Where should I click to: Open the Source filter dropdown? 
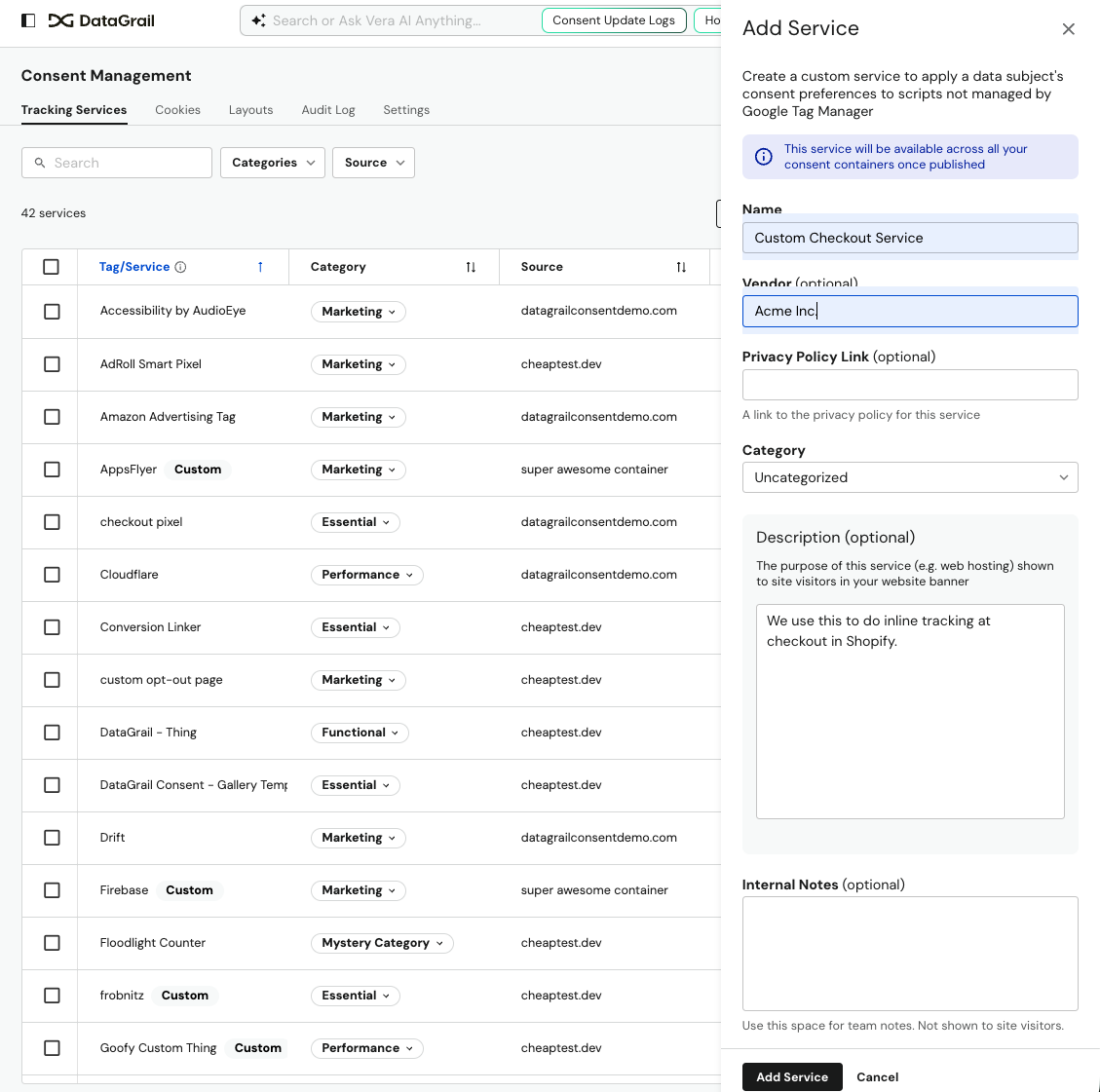pyautogui.click(x=373, y=163)
